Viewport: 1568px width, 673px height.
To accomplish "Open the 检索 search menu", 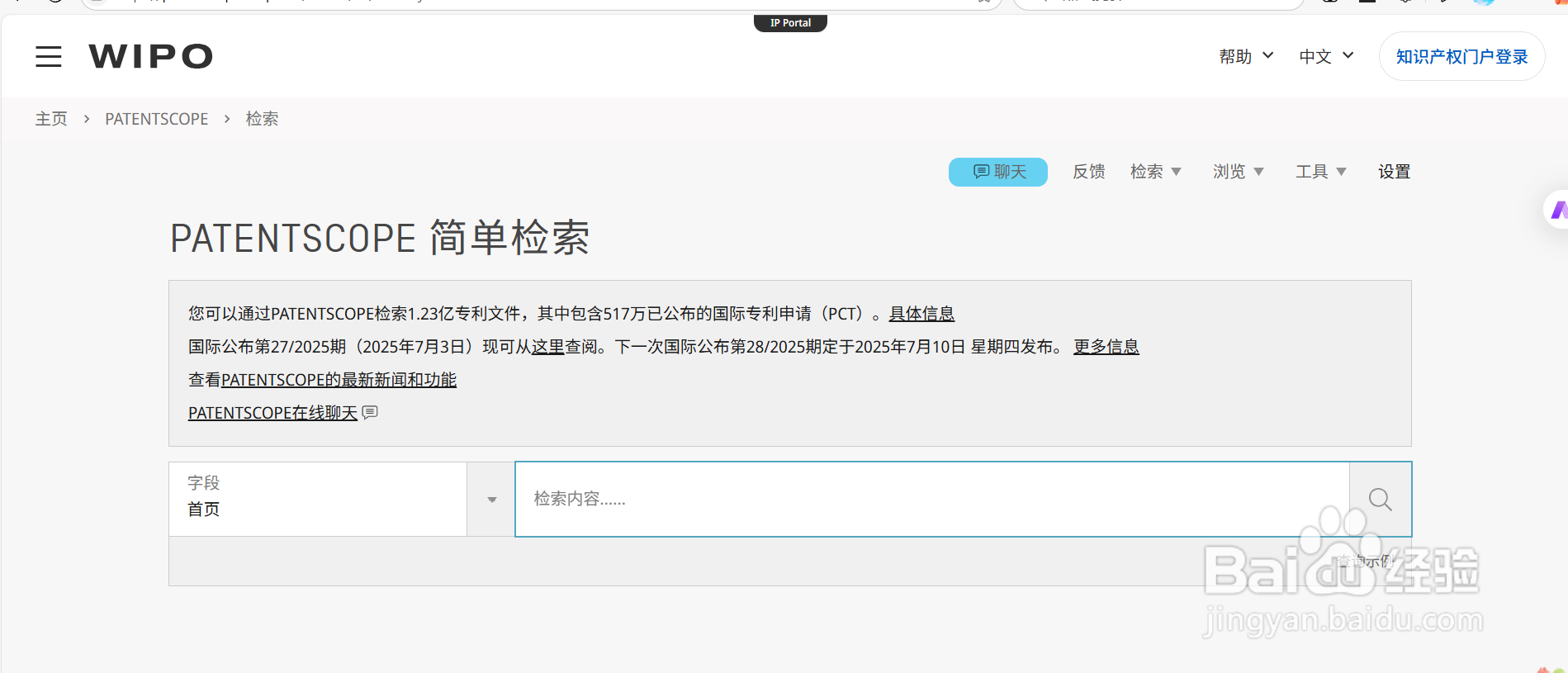I will [1155, 172].
